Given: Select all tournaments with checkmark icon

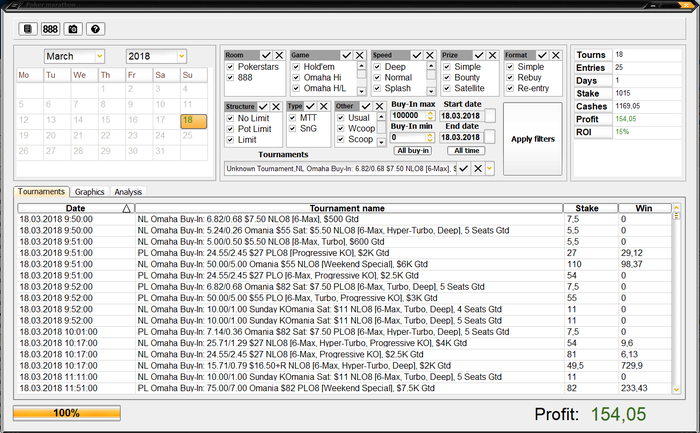Looking at the screenshot, I should click(464, 168).
